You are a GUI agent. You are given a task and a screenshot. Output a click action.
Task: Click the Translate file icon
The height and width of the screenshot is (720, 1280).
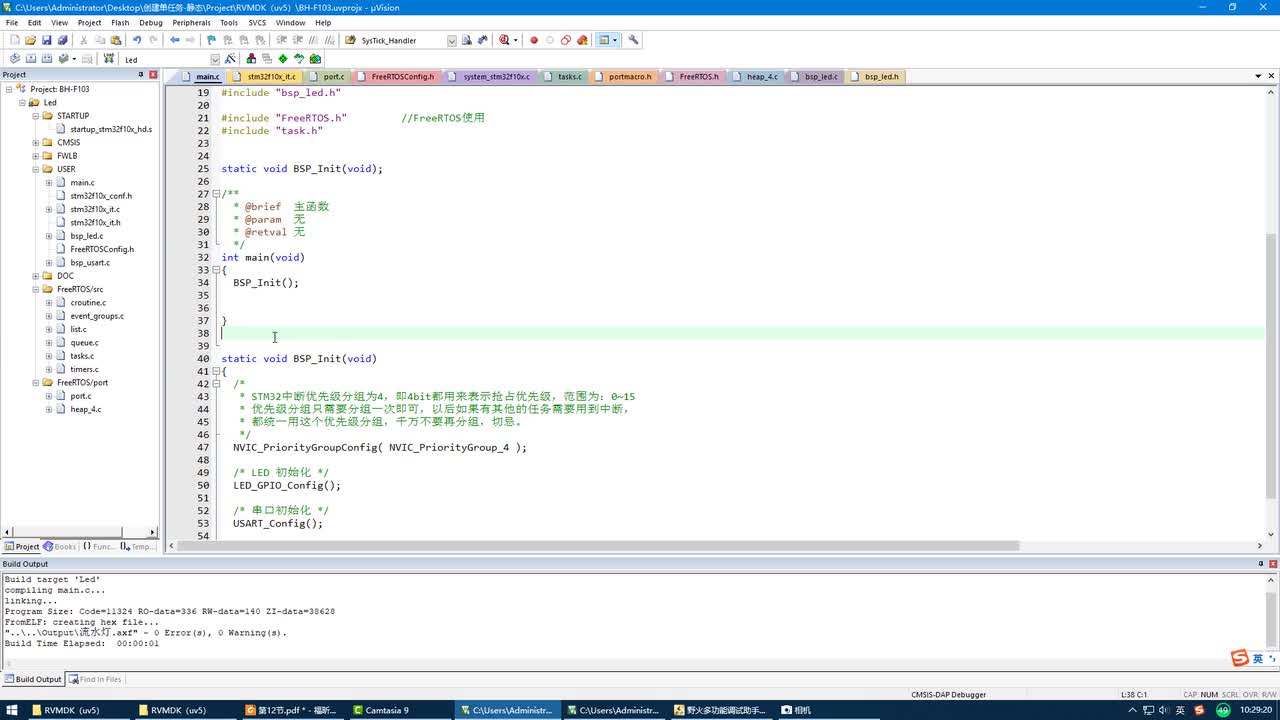(x=14, y=59)
